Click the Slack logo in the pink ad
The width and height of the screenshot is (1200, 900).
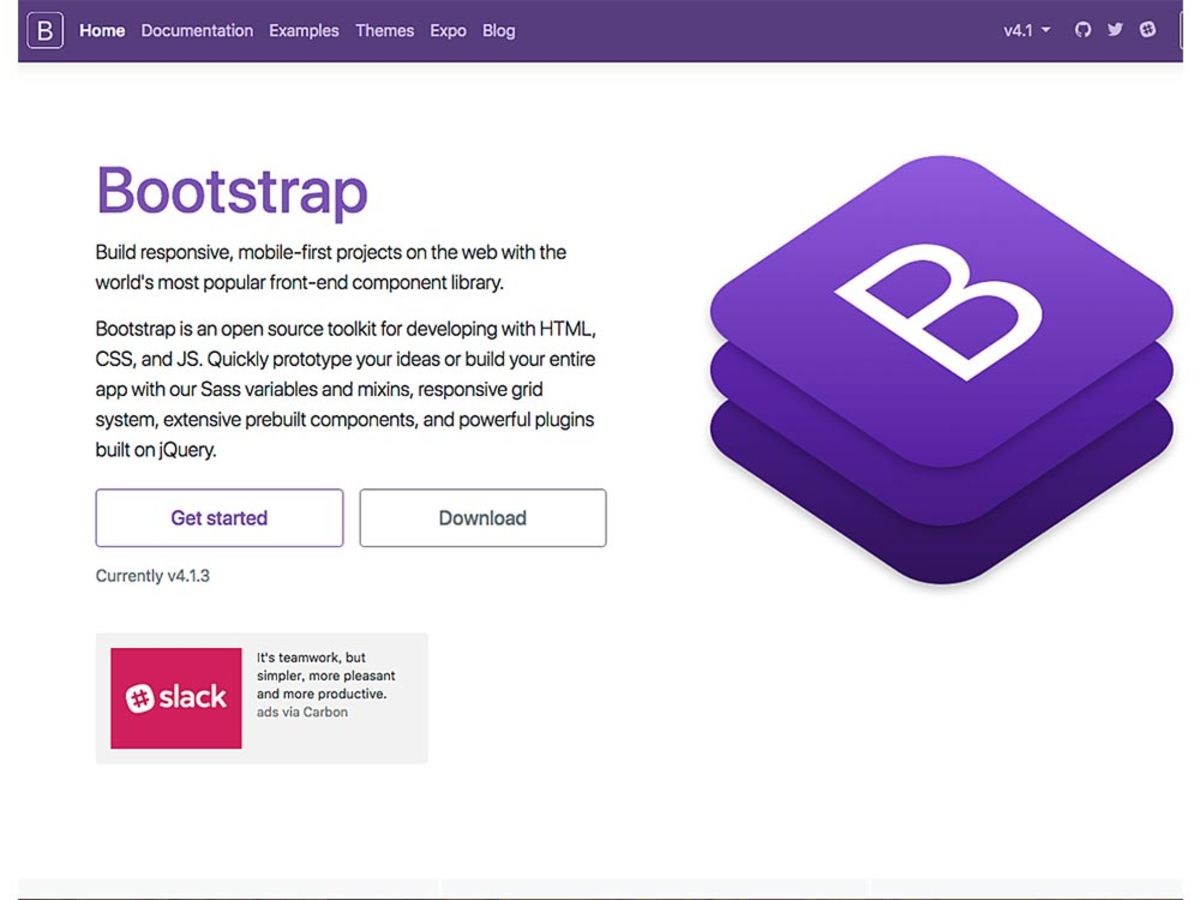176,697
